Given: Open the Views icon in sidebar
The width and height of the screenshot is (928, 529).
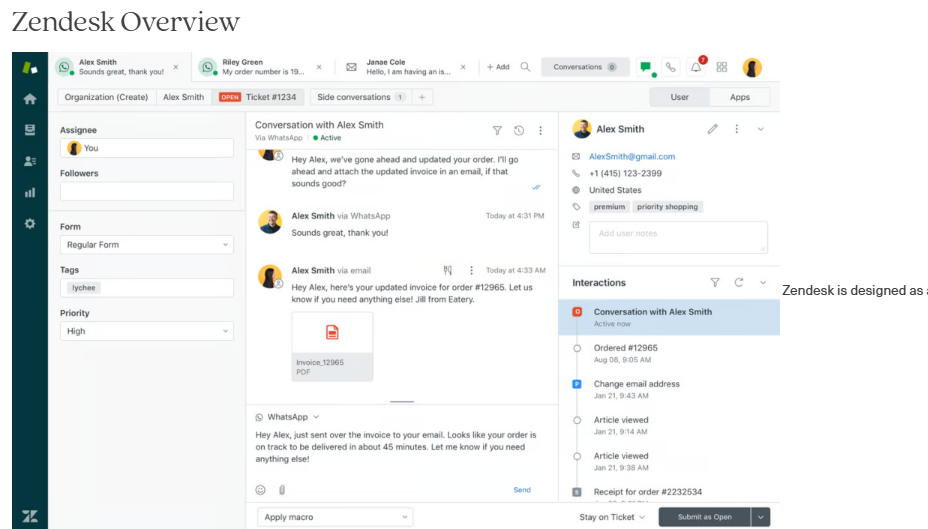Looking at the screenshot, I should coord(30,130).
